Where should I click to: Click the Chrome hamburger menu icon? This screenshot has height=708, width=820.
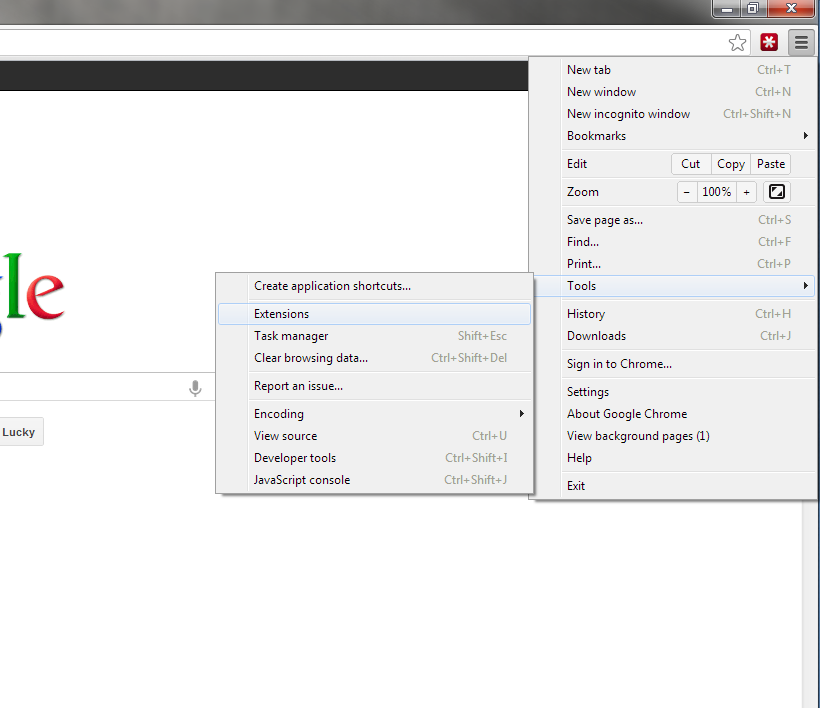(x=801, y=42)
